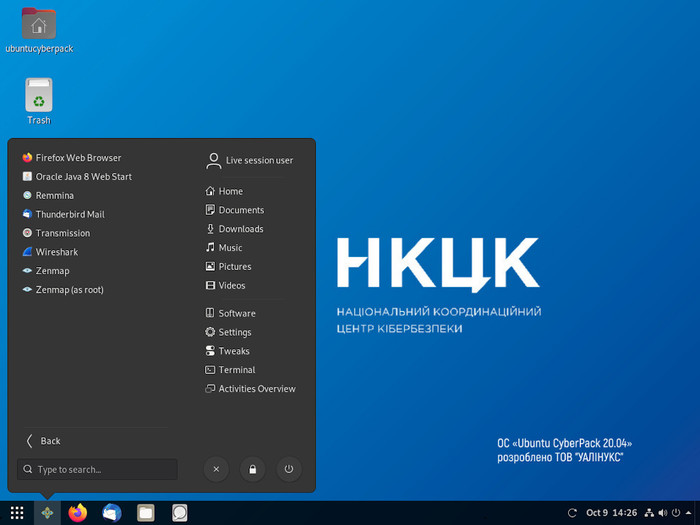Launch Transmission from the menu
The image size is (700, 525).
pyautogui.click(x=62, y=233)
